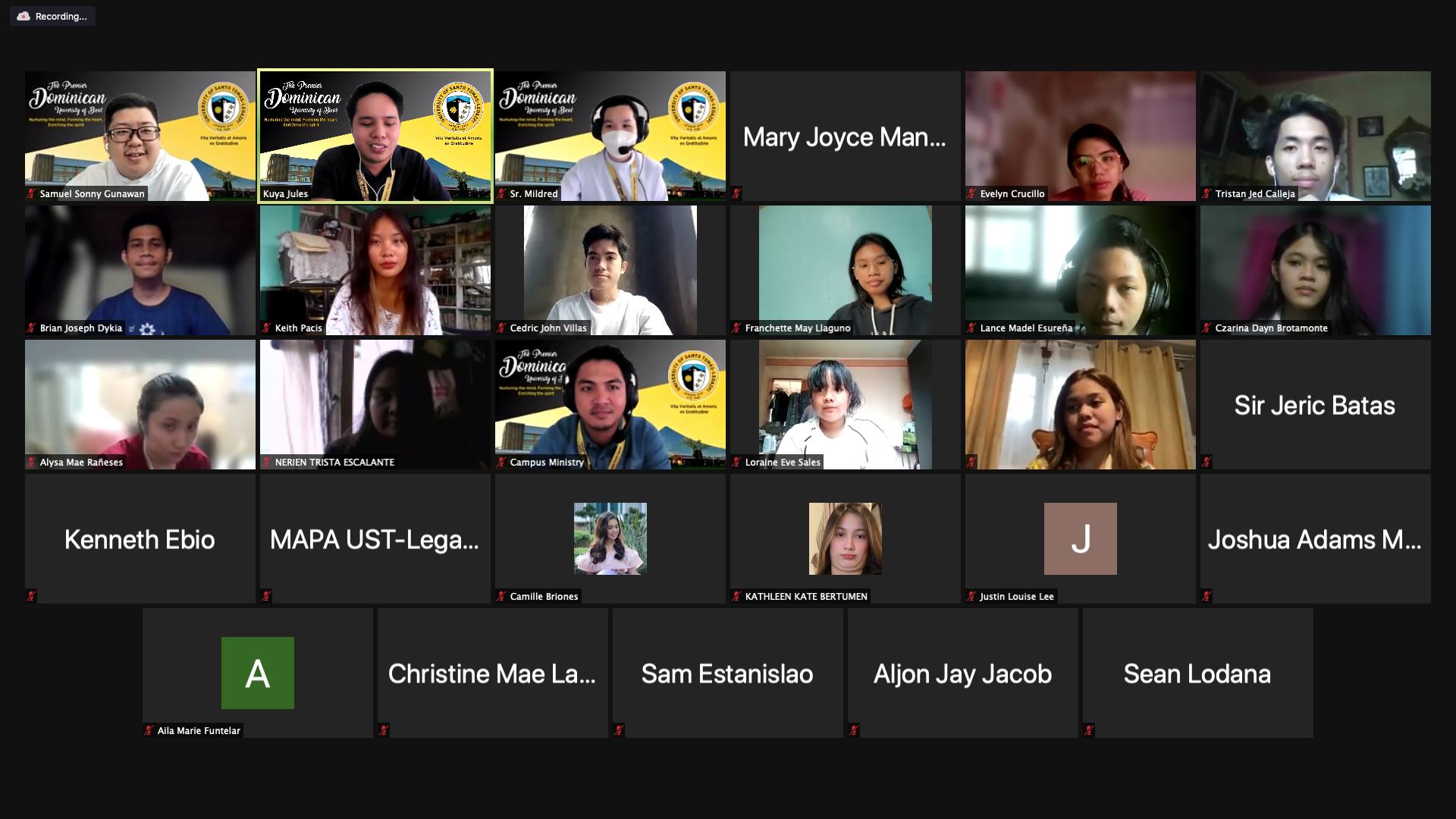Click muted mic icon on Mary Joyce tile
Viewport: 1456px width, 819px height.
pos(736,194)
